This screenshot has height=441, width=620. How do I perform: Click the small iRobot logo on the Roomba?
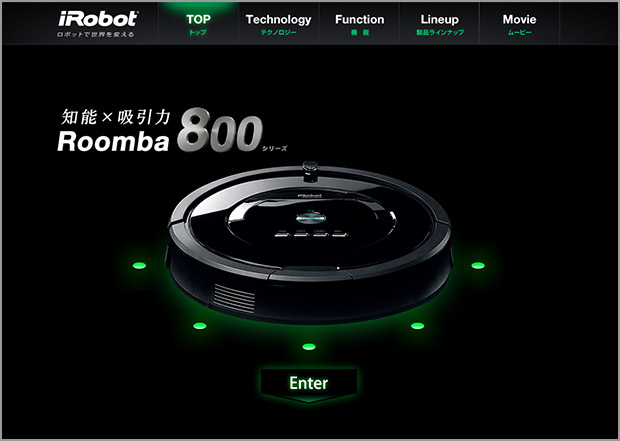point(310,195)
